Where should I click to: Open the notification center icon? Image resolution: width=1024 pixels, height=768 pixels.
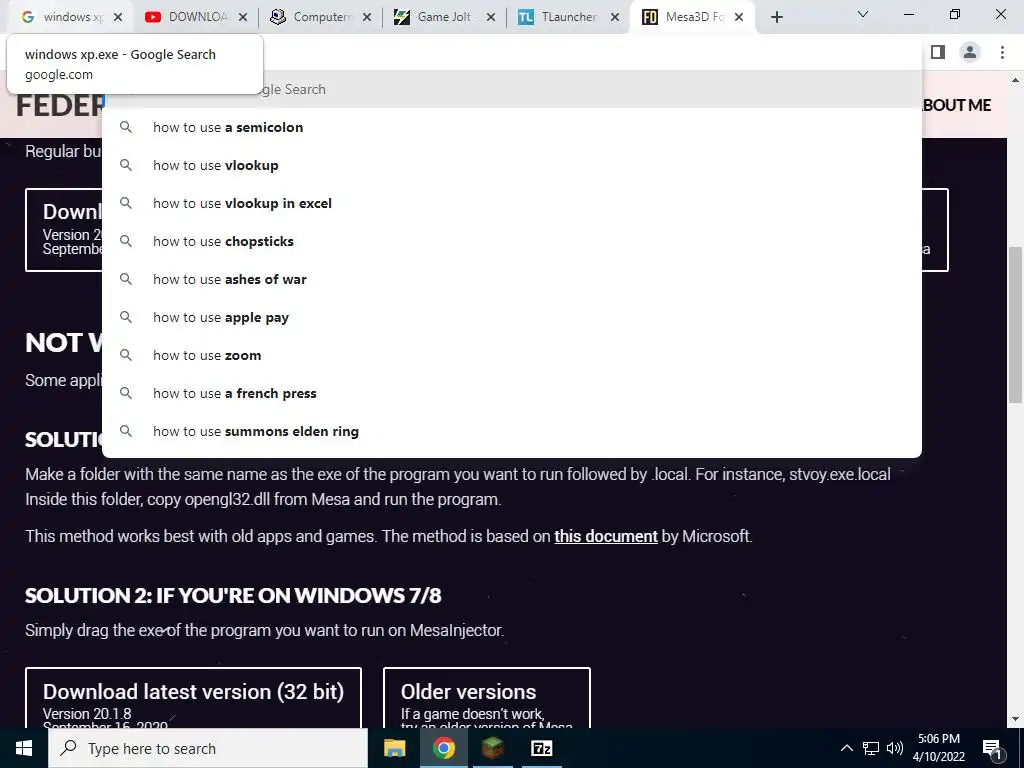point(992,748)
